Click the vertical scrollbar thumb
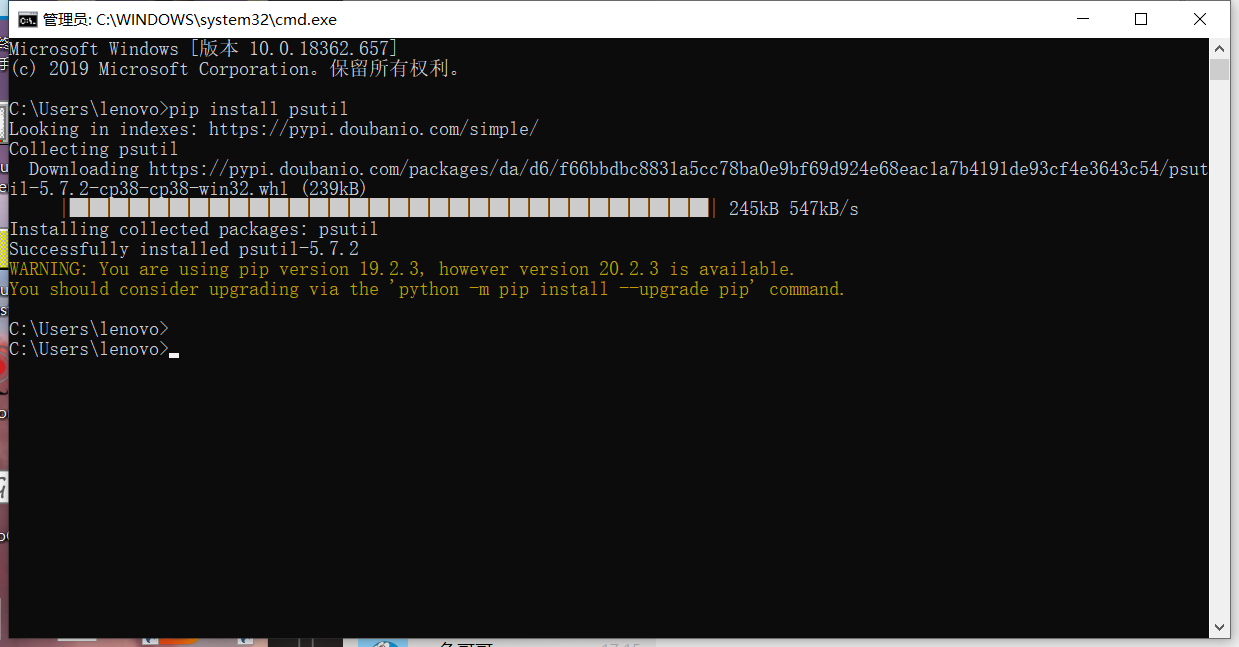 (1219, 69)
